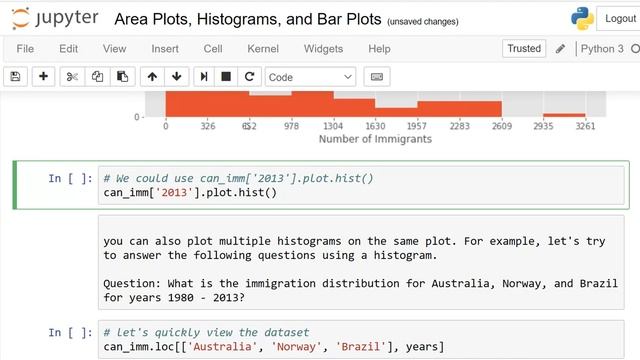Viewport: 640px width, 360px height.
Task: Click the 'let's quickly view the dataset' comment
Action: pos(206,332)
